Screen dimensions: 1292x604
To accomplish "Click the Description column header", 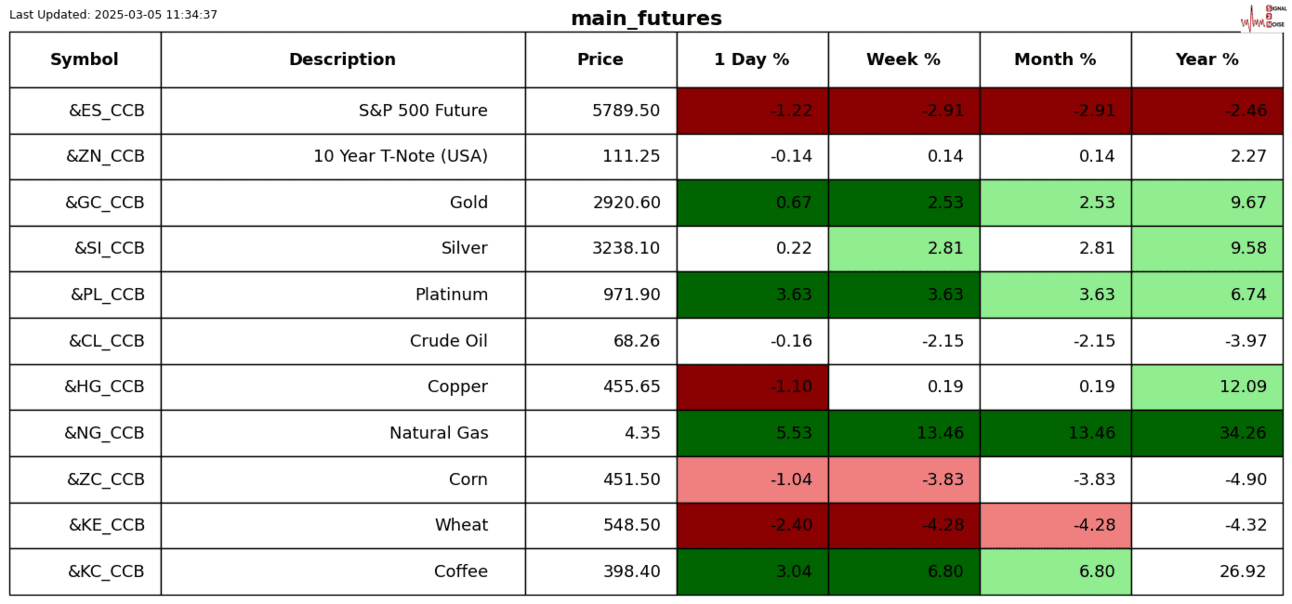I will click(343, 60).
